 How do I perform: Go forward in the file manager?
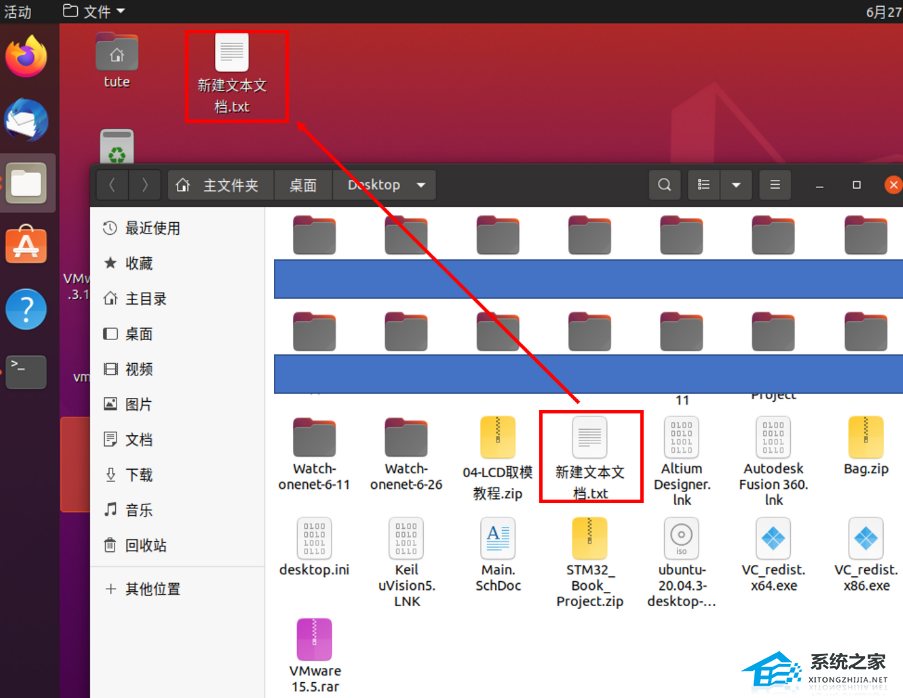pos(145,185)
